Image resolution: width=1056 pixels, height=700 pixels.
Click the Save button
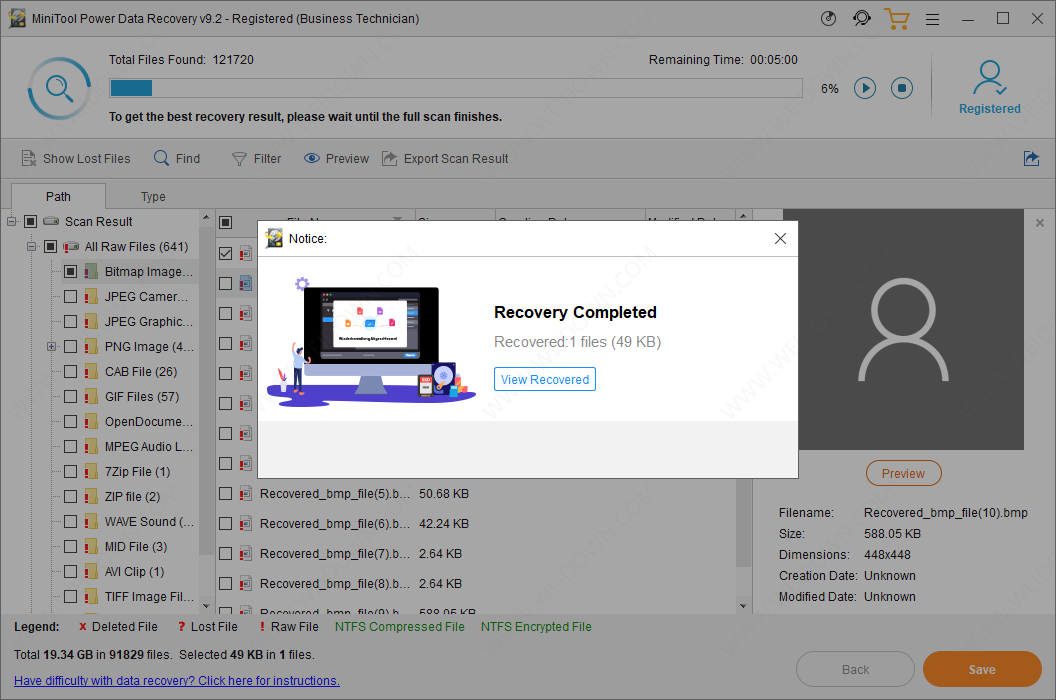982,670
